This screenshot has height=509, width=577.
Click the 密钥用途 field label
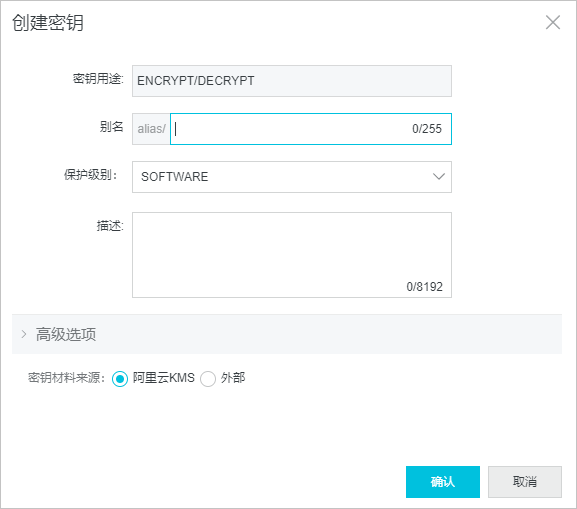tap(98, 78)
